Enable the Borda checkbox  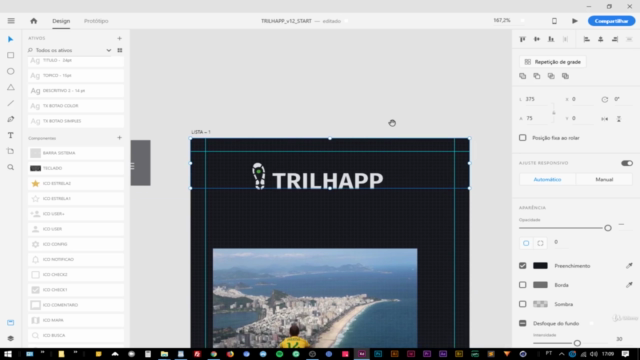pyautogui.click(x=522, y=285)
